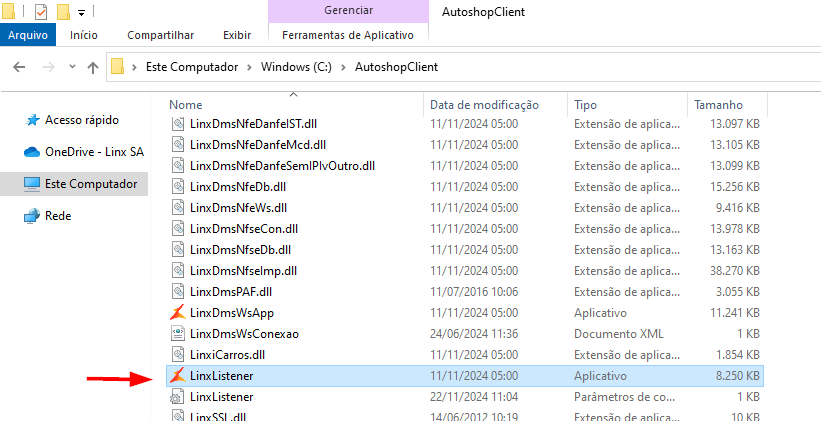This screenshot has width=821, height=421.
Task: Select LinxiCarros.dll file
Action: pyautogui.click(x=227, y=354)
